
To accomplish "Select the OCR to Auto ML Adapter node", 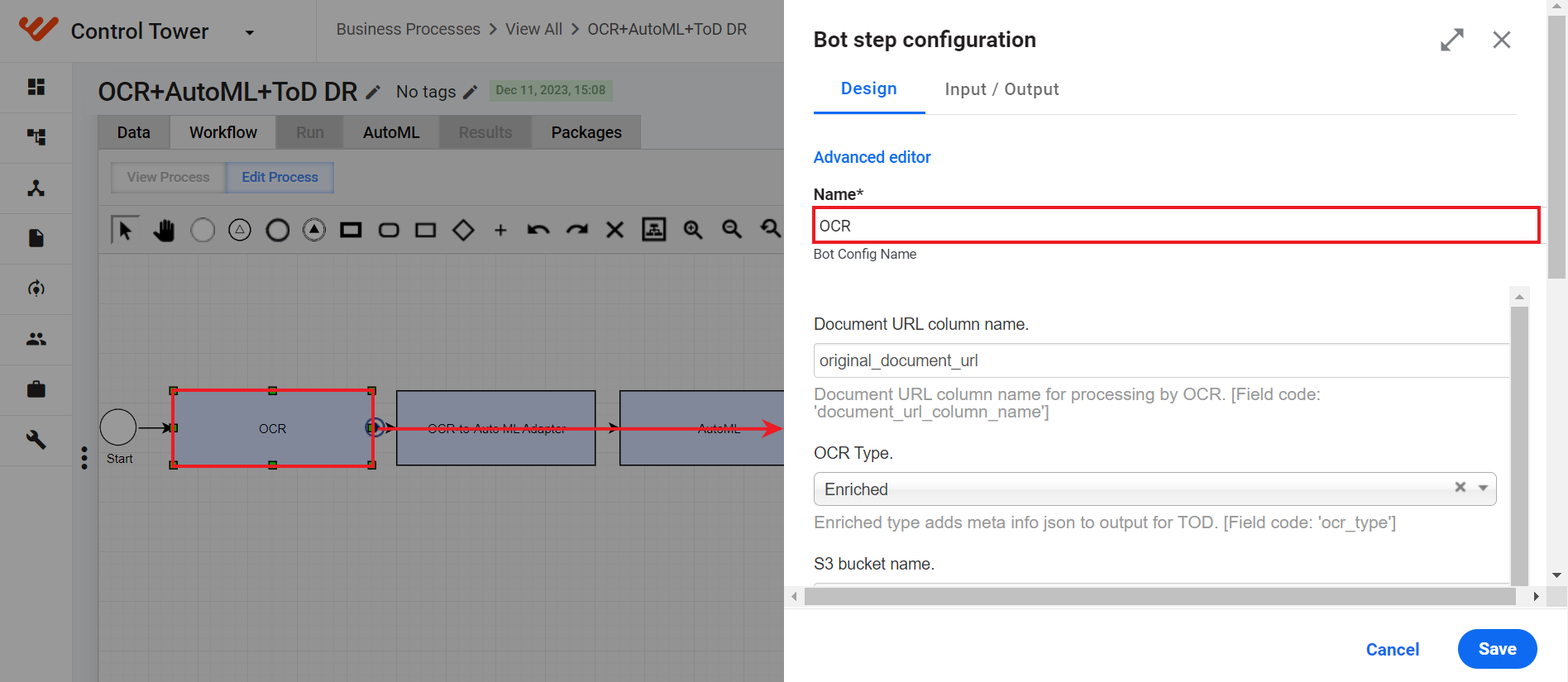I will [496, 428].
